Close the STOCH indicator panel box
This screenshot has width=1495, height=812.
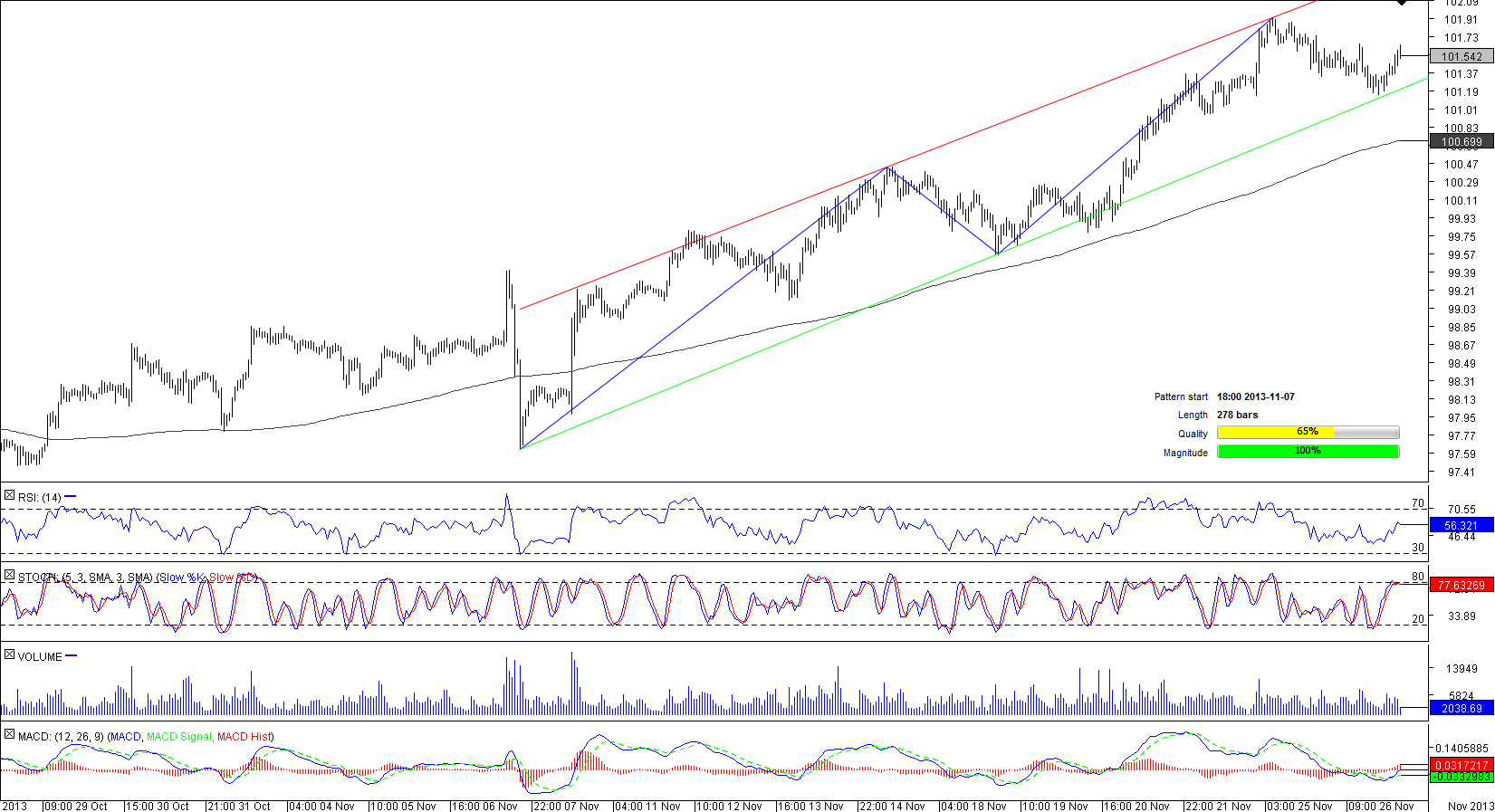tap(9, 576)
